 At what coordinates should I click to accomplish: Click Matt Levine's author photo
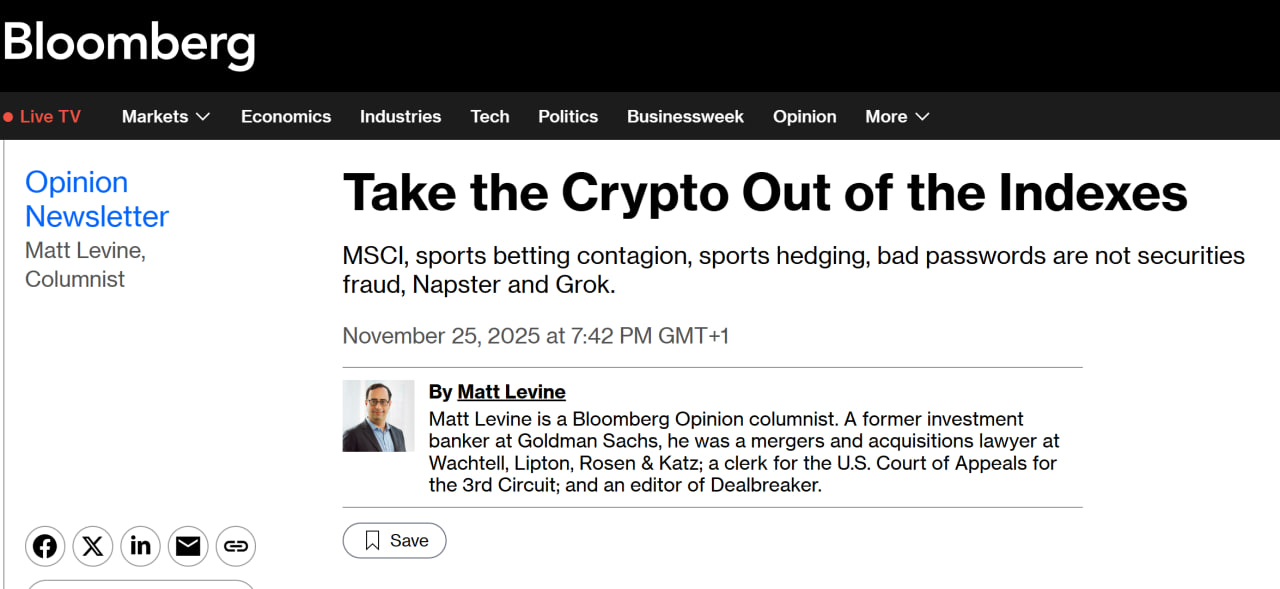(x=378, y=416)
